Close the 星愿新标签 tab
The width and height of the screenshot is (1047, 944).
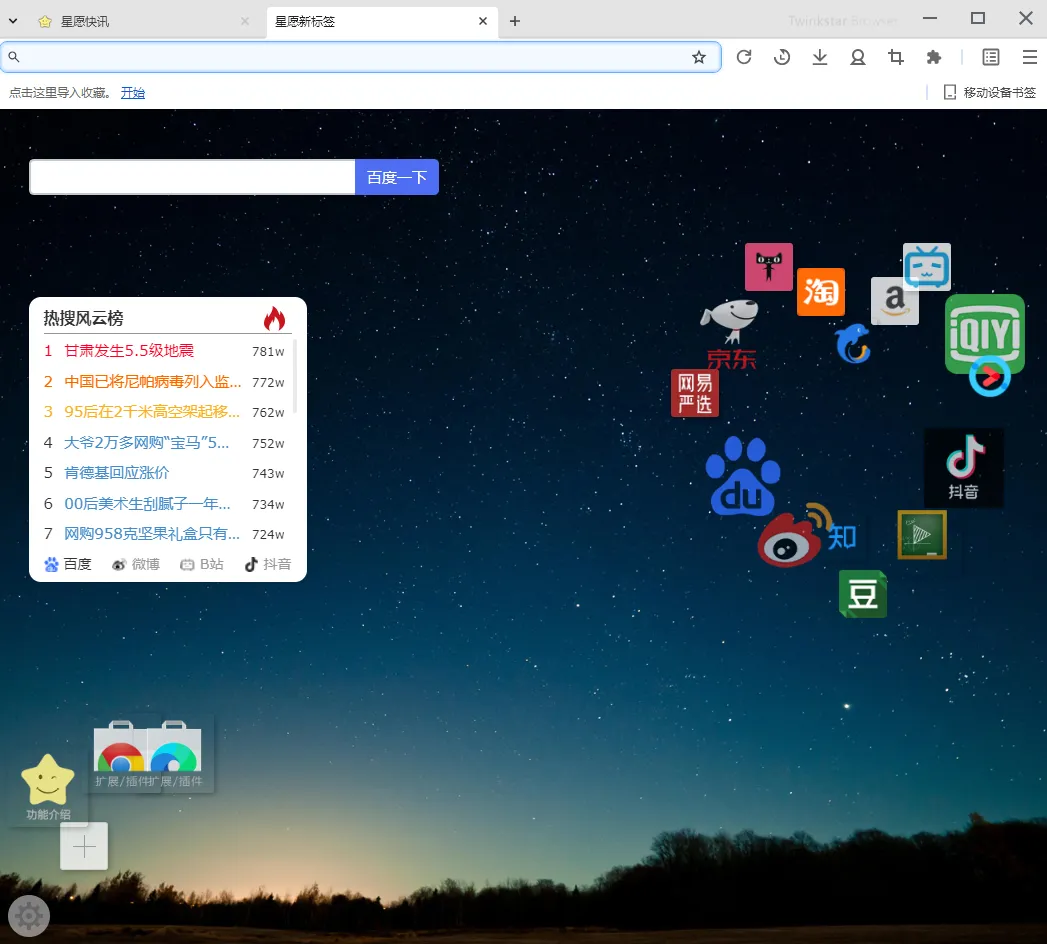[x=483, y=21]
